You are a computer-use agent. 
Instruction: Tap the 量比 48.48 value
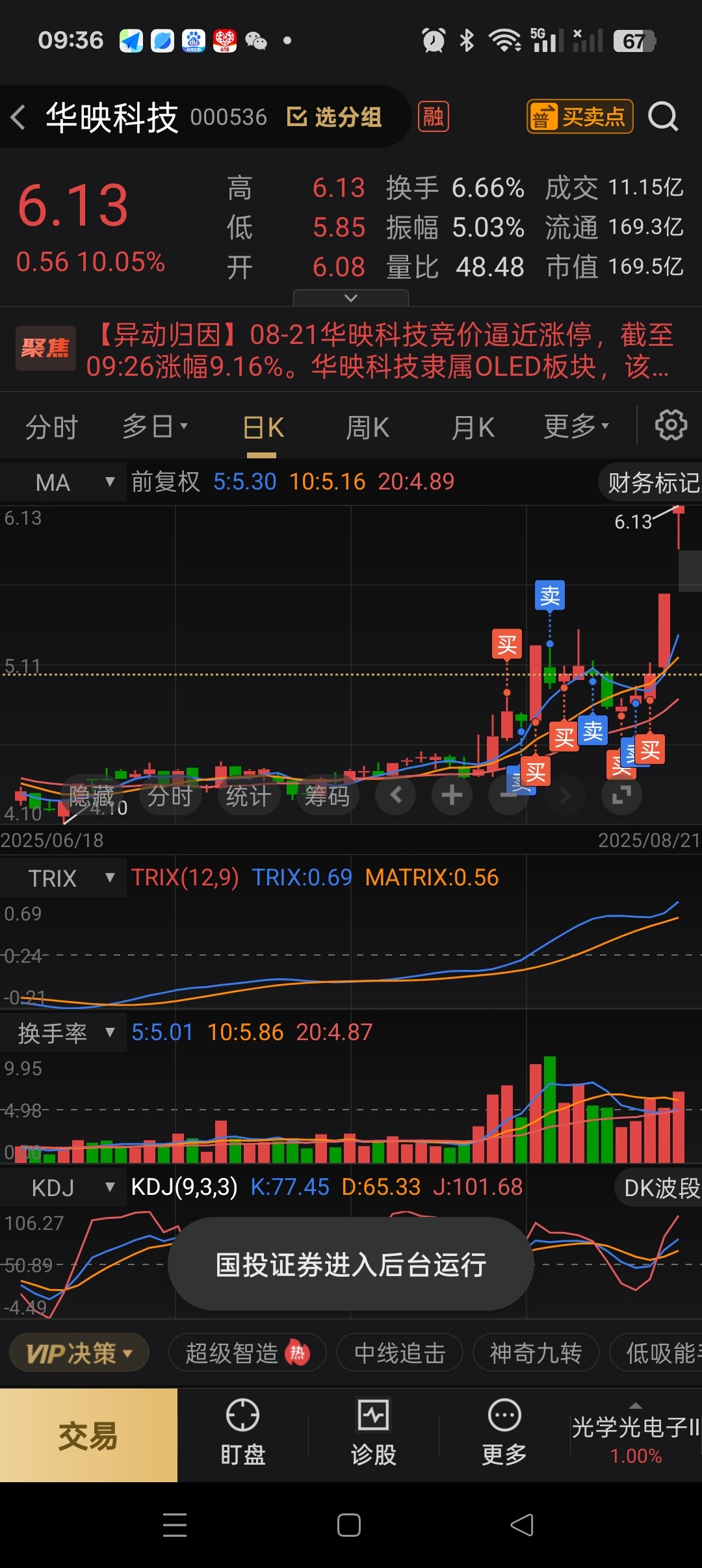[490, 267]
